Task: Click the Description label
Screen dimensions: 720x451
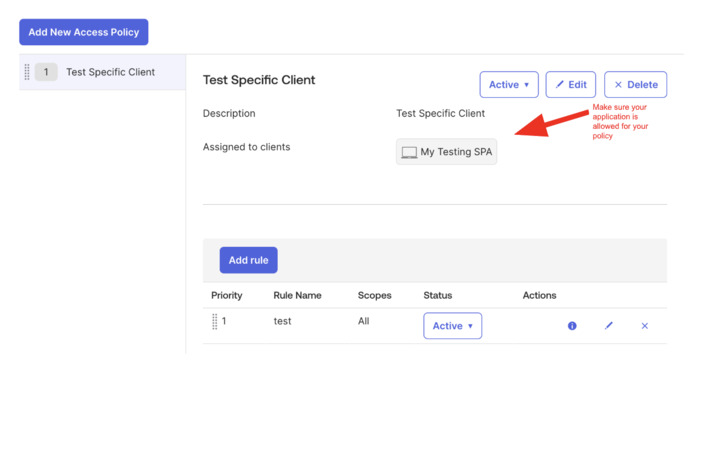Action: [229, 113]
